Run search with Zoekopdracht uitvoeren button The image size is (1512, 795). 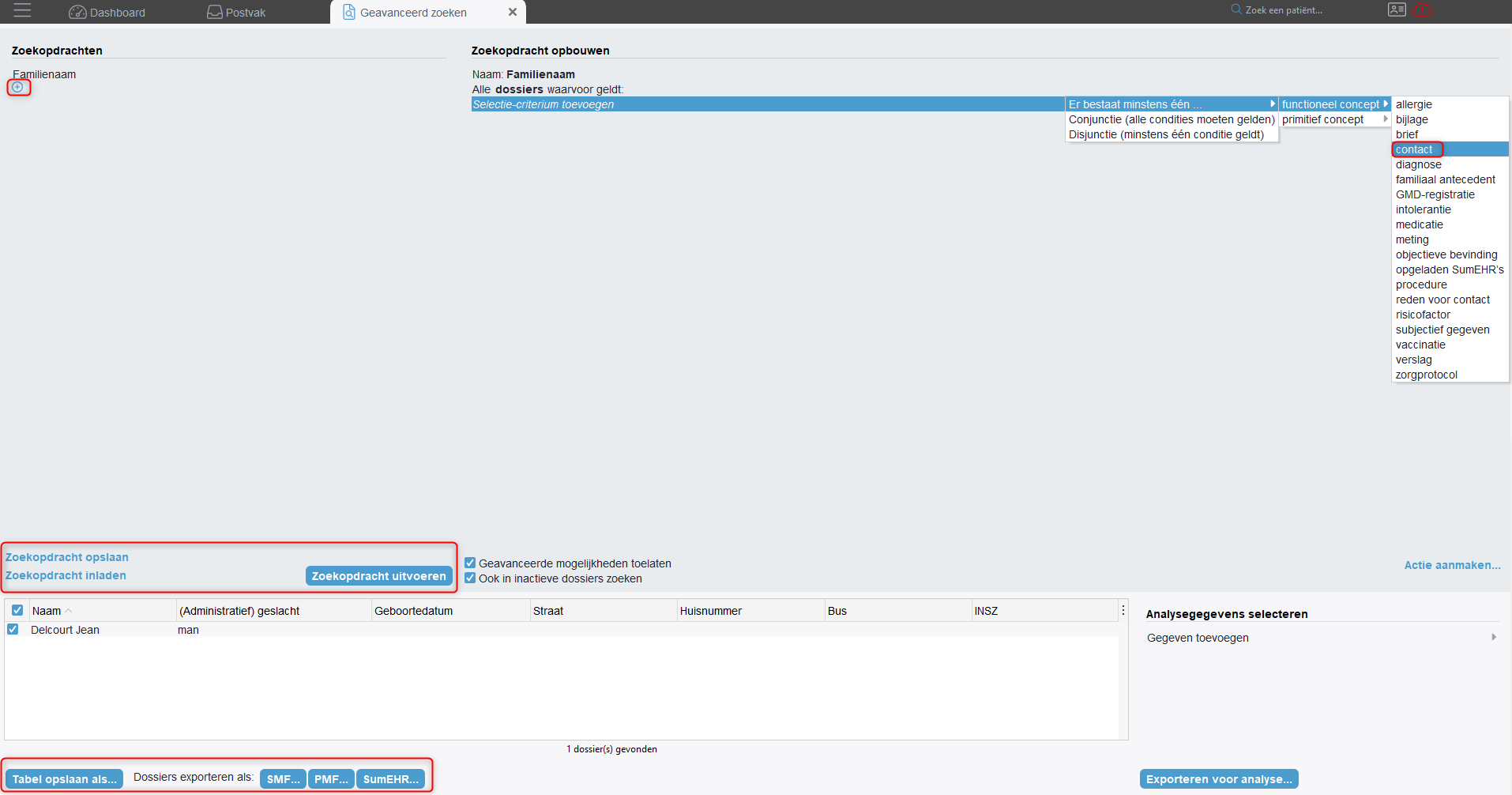[378, 576]
